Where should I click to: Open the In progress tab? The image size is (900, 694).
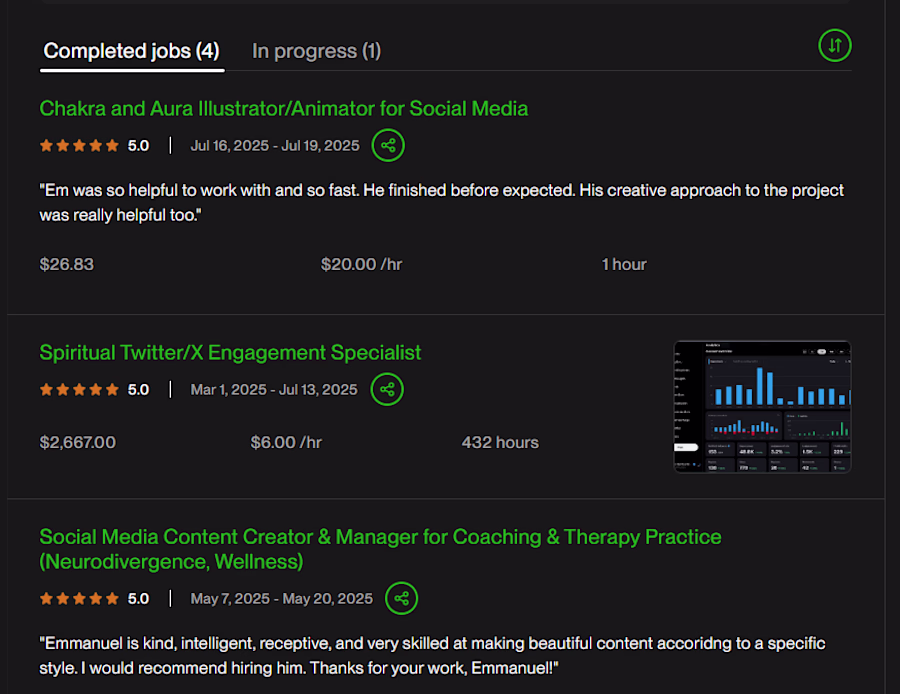click(316, 51)
